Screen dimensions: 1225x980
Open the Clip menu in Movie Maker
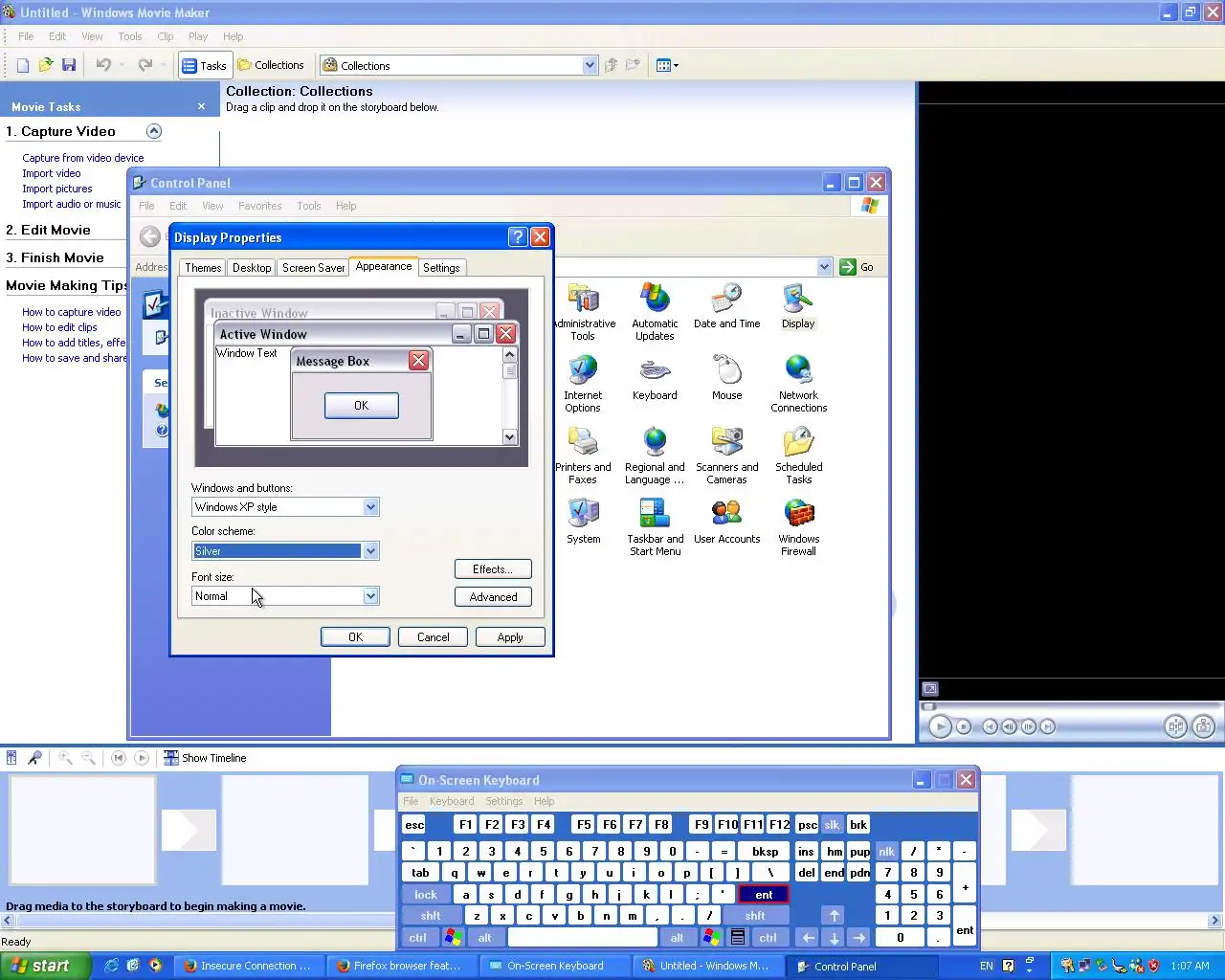tap(166, 36)
